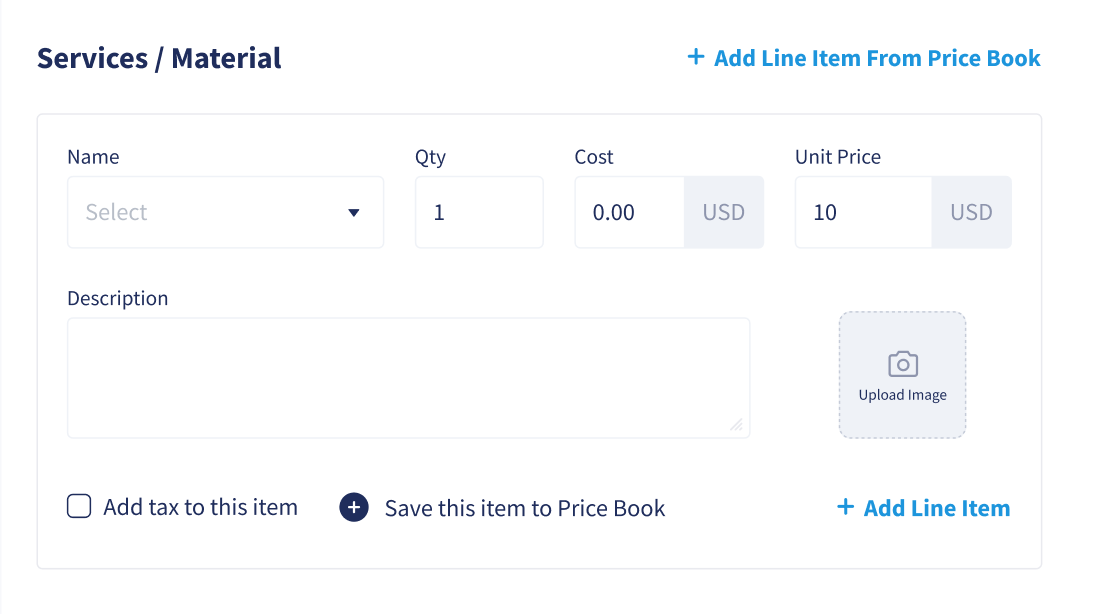1093x614 pixels.
Task: Click Save this item to Price Book
Action: coord(524,508)
